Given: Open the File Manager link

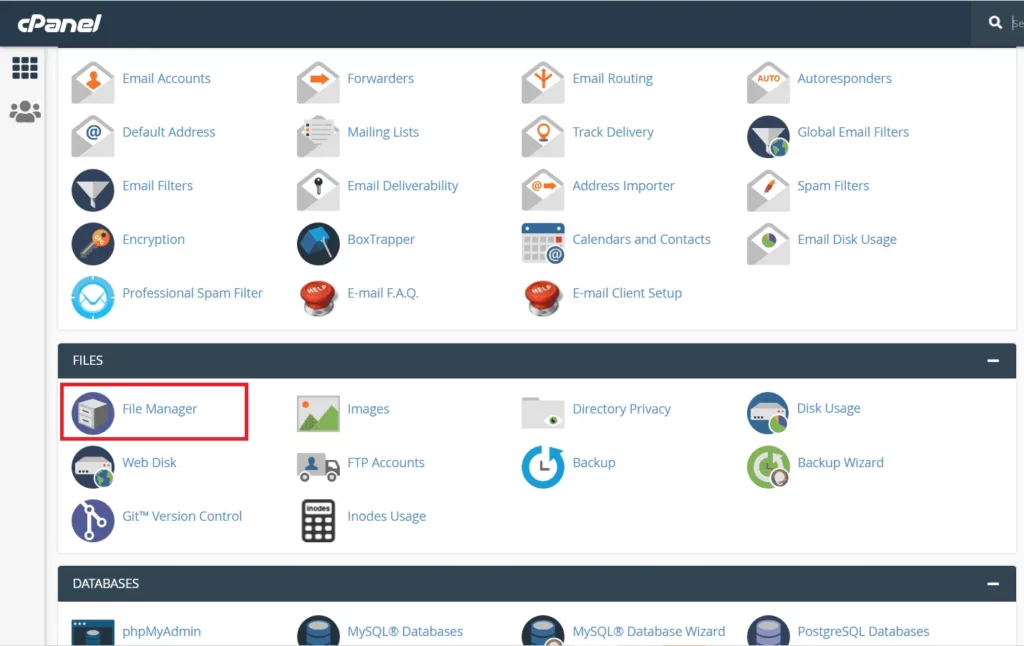Looking at the screenshot, I should [x=159, y=409].
